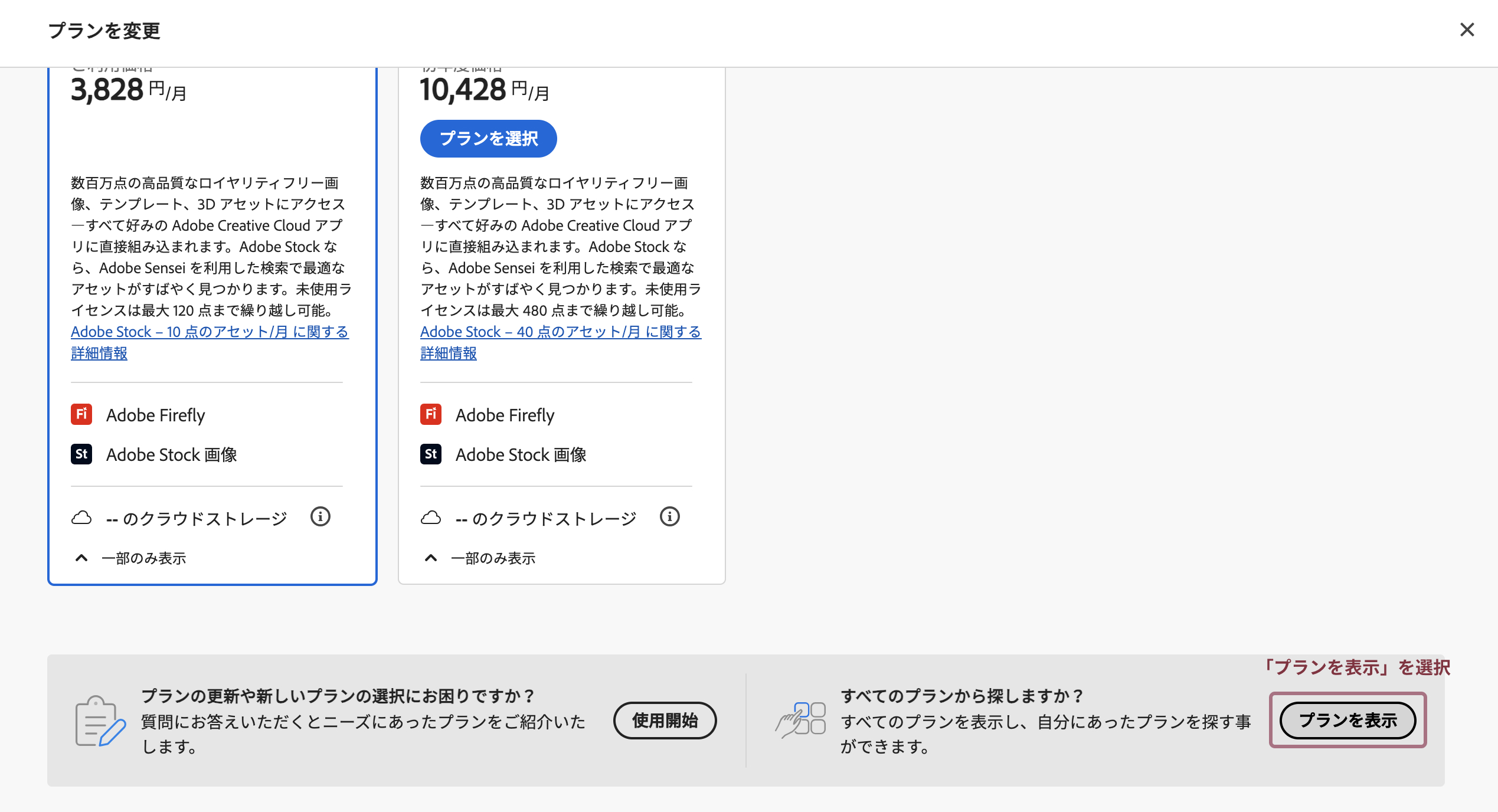Viewport: 1498px width, 812px height.
Task: Click -- のクラウドストレージ text in 10,428円 plan
Action: coord(546,519)
